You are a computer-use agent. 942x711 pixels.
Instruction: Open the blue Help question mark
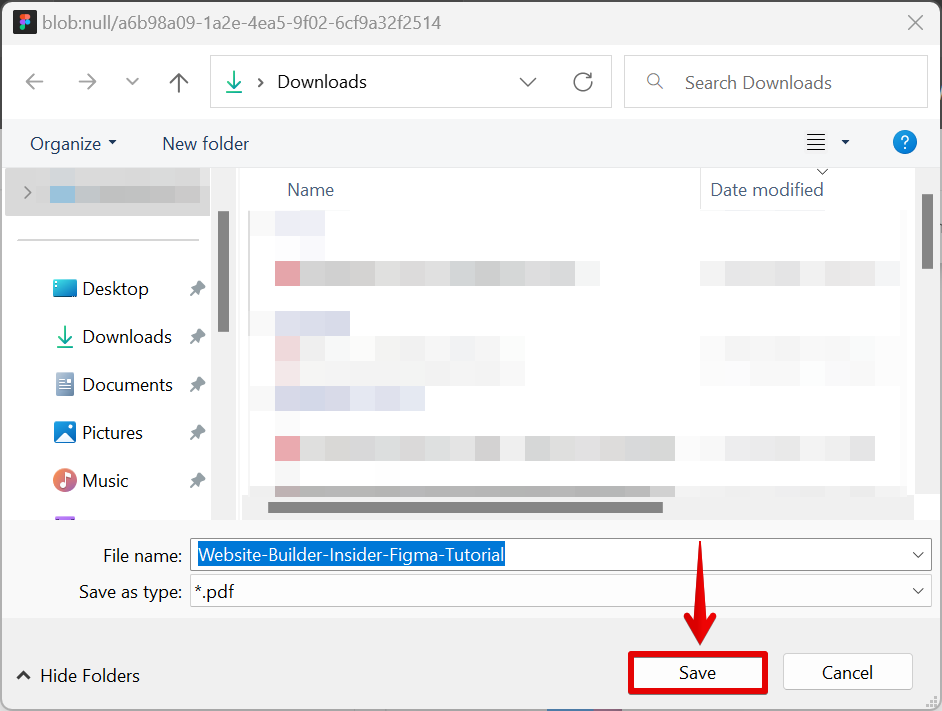coord(904,142)
